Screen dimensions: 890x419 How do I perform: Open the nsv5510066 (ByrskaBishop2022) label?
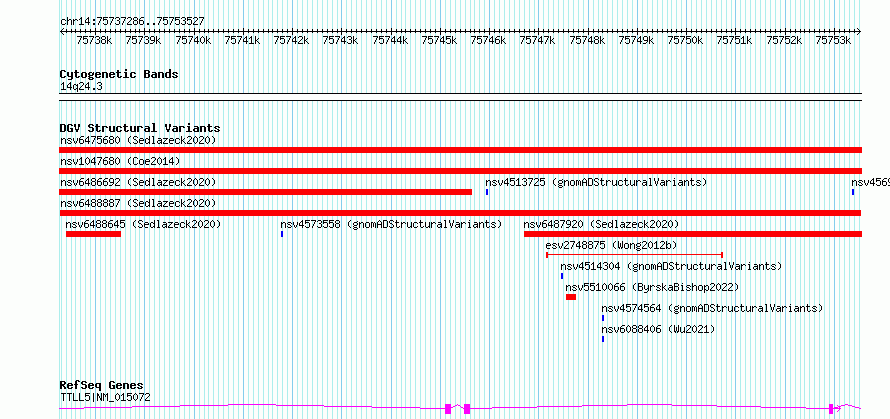pos(652,287)
